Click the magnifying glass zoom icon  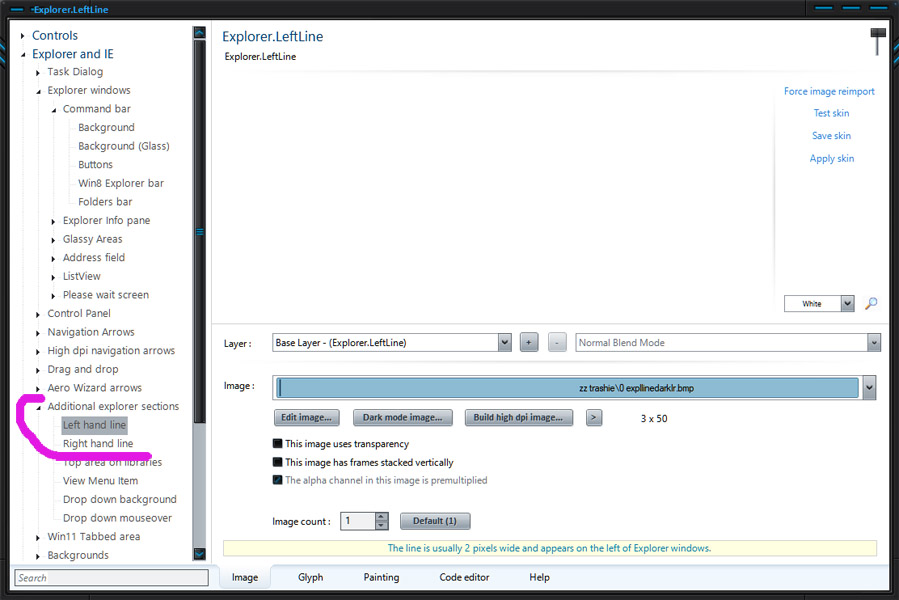pyautogui.click(x=870, y=304)
